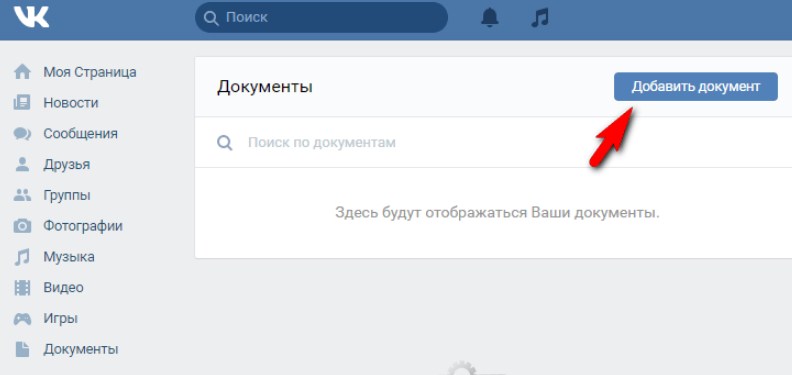Click the gamepad icon beside Игры
Screen dimensions: 792x375
[22, 319]
